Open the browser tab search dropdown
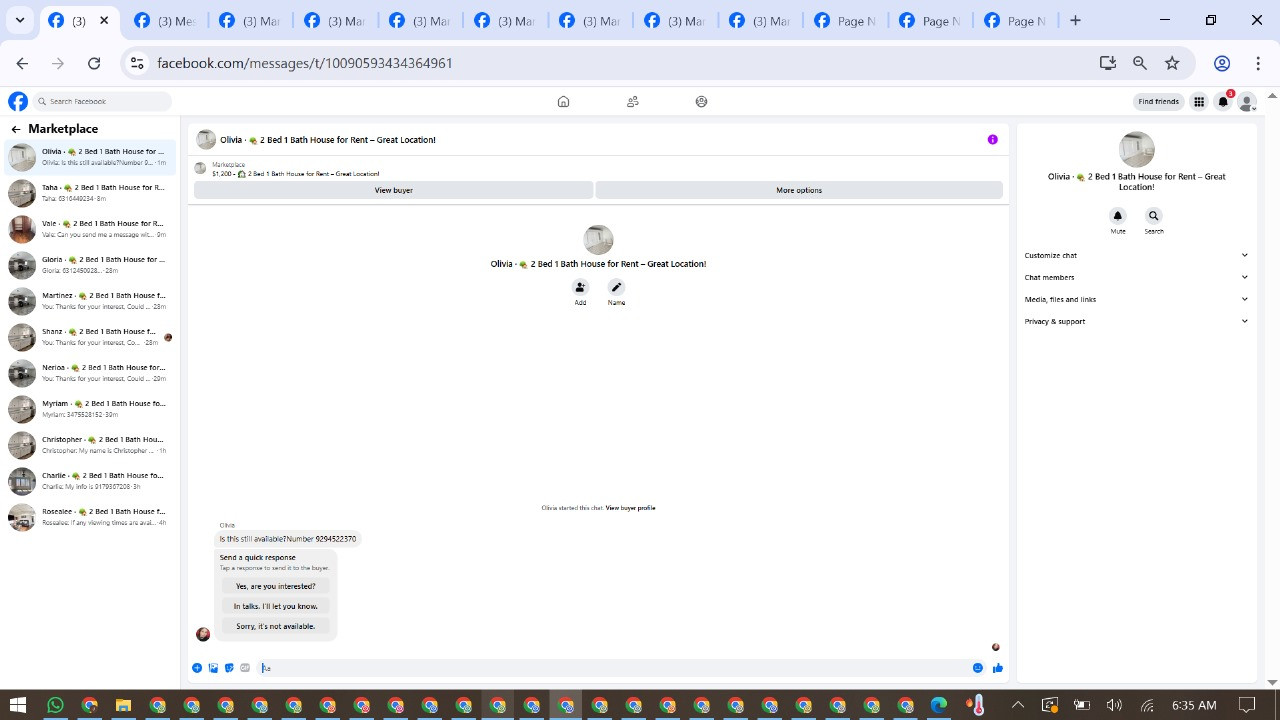This screenshot has width=1280, height=720. [19, 20]
